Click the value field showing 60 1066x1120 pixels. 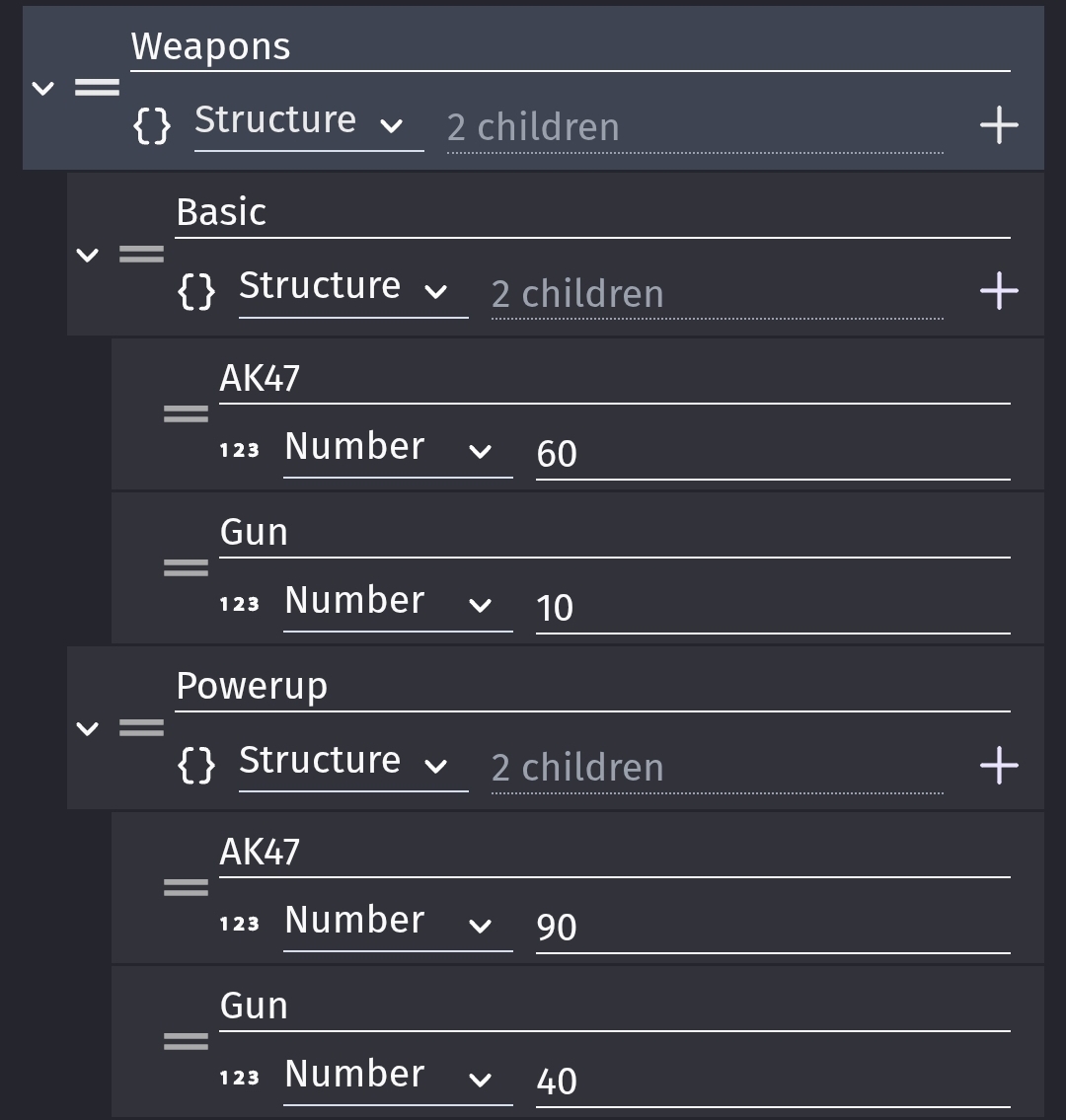[x=773, y=454]
